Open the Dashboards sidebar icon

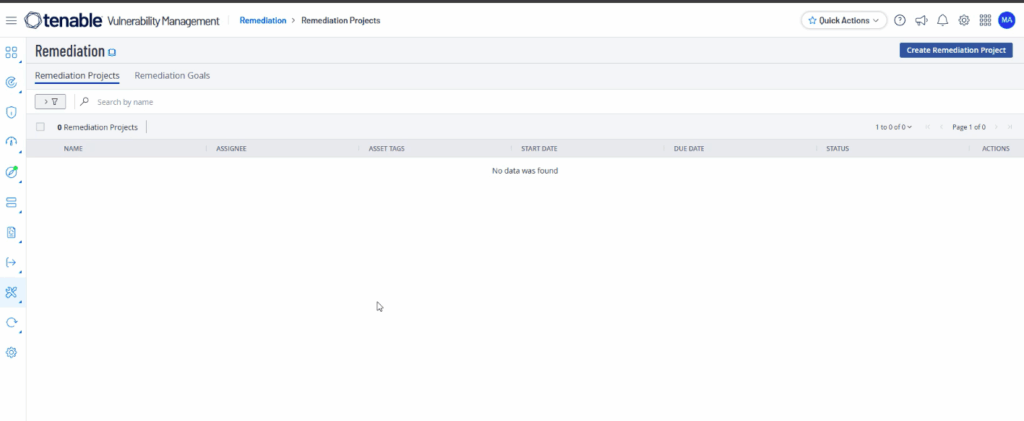11,52
